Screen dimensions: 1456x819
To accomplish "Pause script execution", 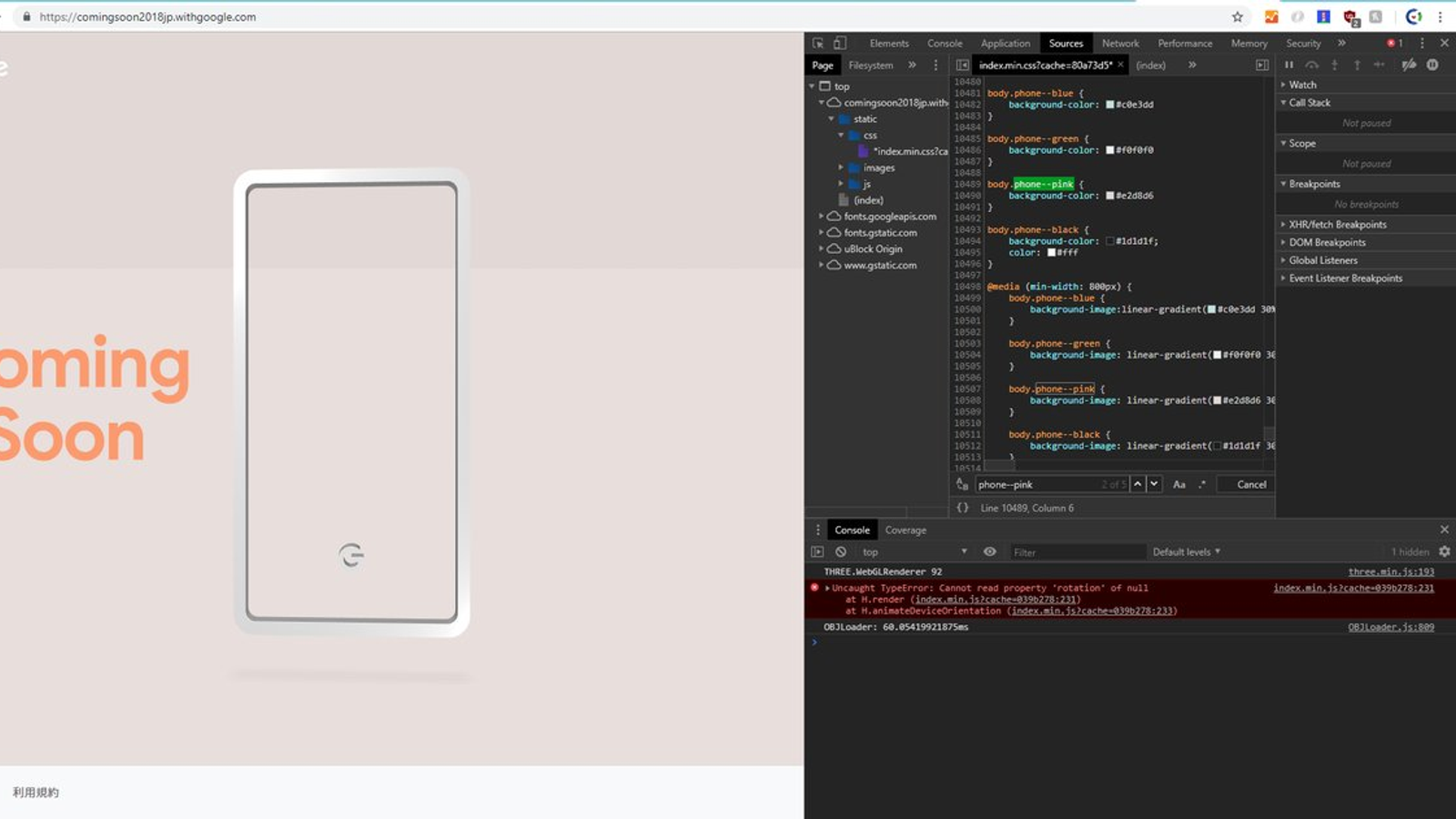I will [1289, 65].
